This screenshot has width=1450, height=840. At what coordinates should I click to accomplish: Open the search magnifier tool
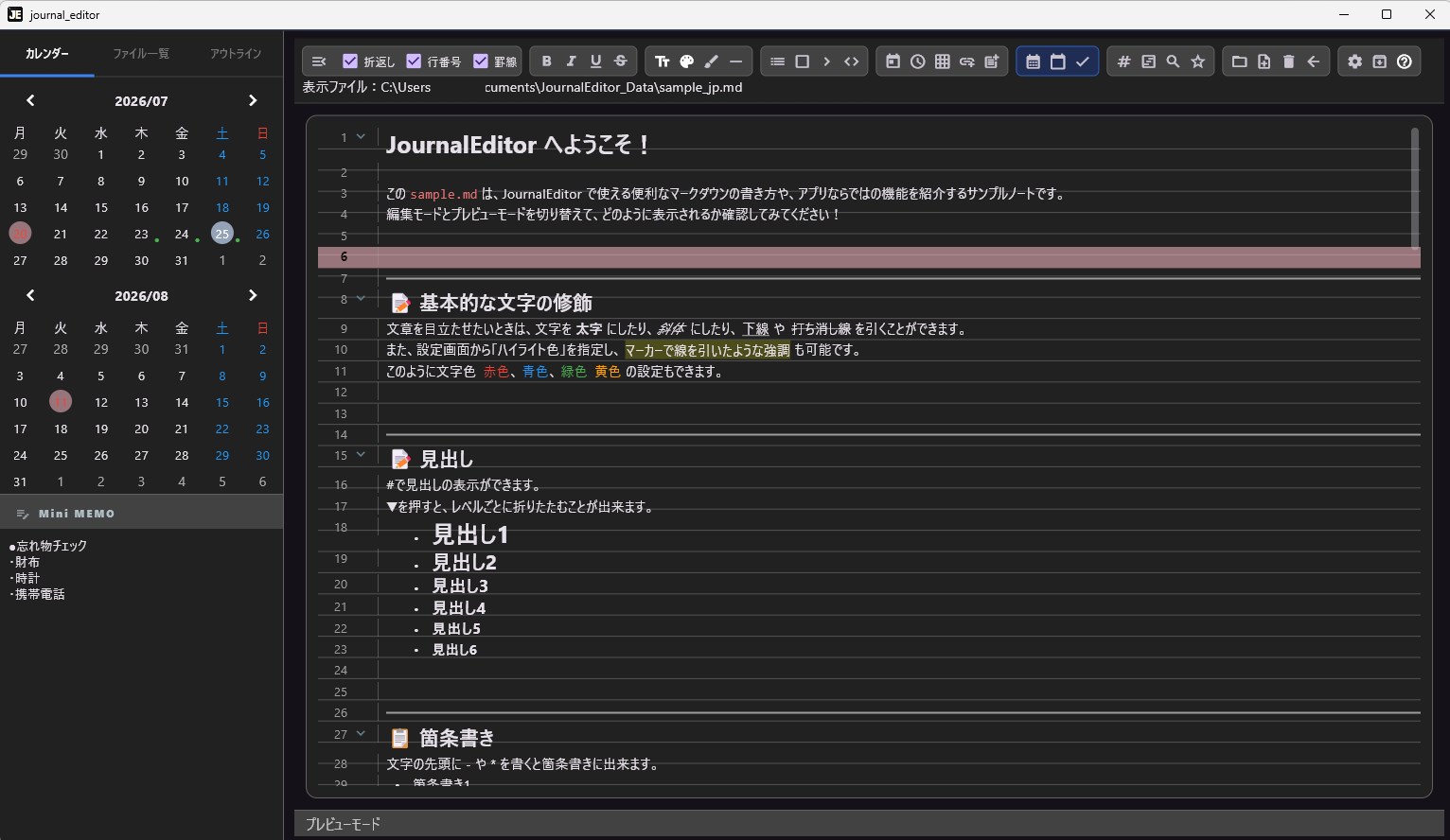tap(1173, 61)
